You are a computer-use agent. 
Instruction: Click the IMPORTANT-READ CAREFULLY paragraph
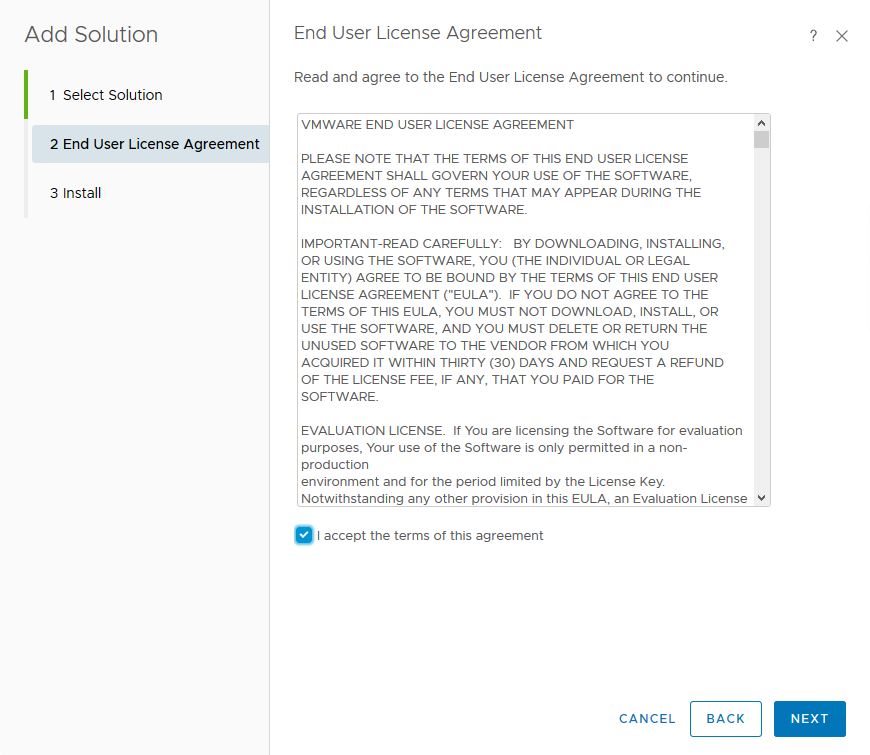[510, 320]
